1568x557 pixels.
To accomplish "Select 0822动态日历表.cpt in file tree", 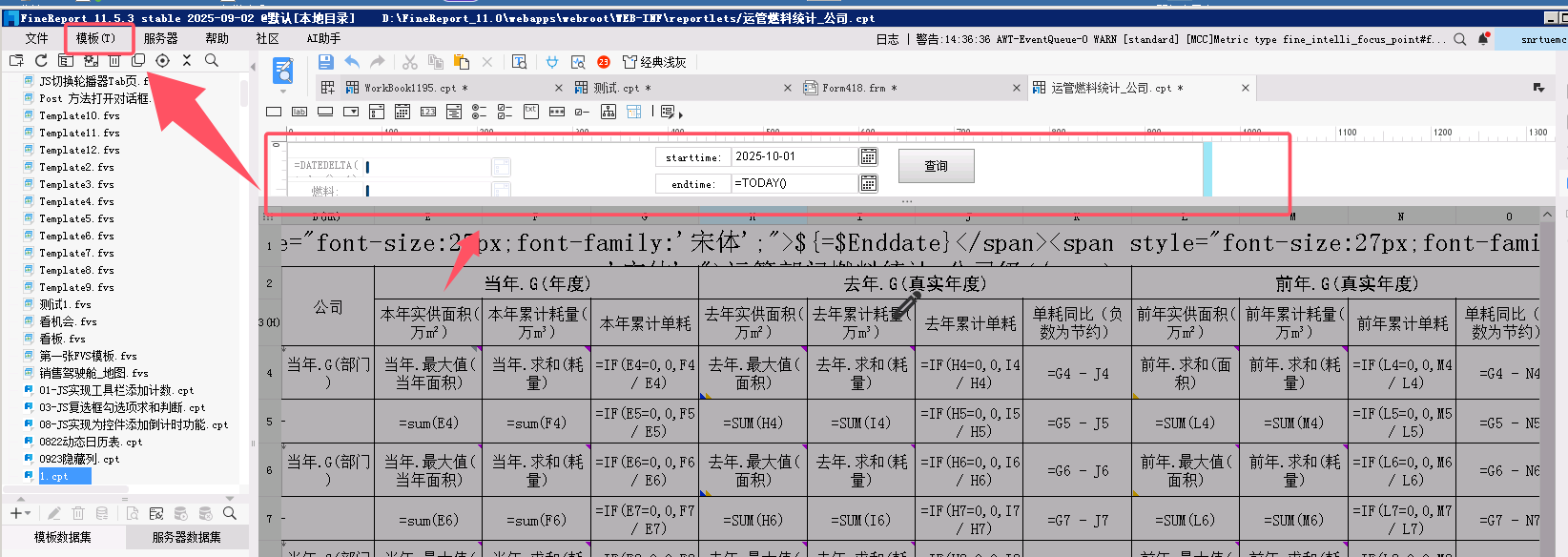I will click(x=91, y=442).
